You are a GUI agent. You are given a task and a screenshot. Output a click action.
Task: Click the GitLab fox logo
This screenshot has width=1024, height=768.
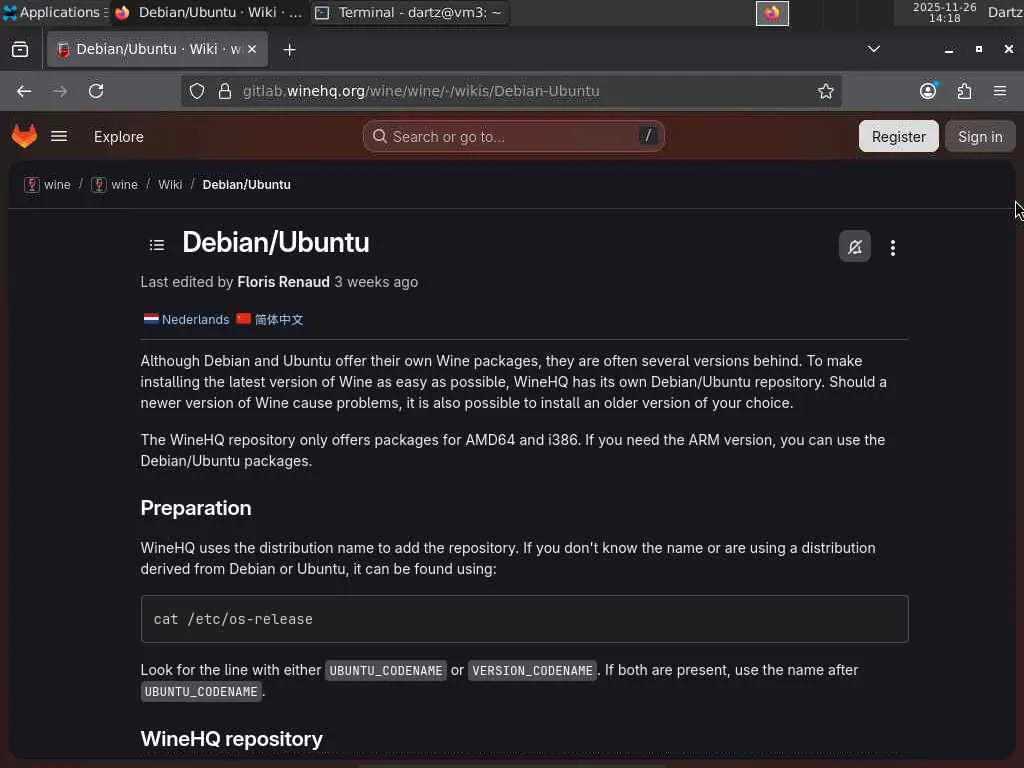coord(25,136)
